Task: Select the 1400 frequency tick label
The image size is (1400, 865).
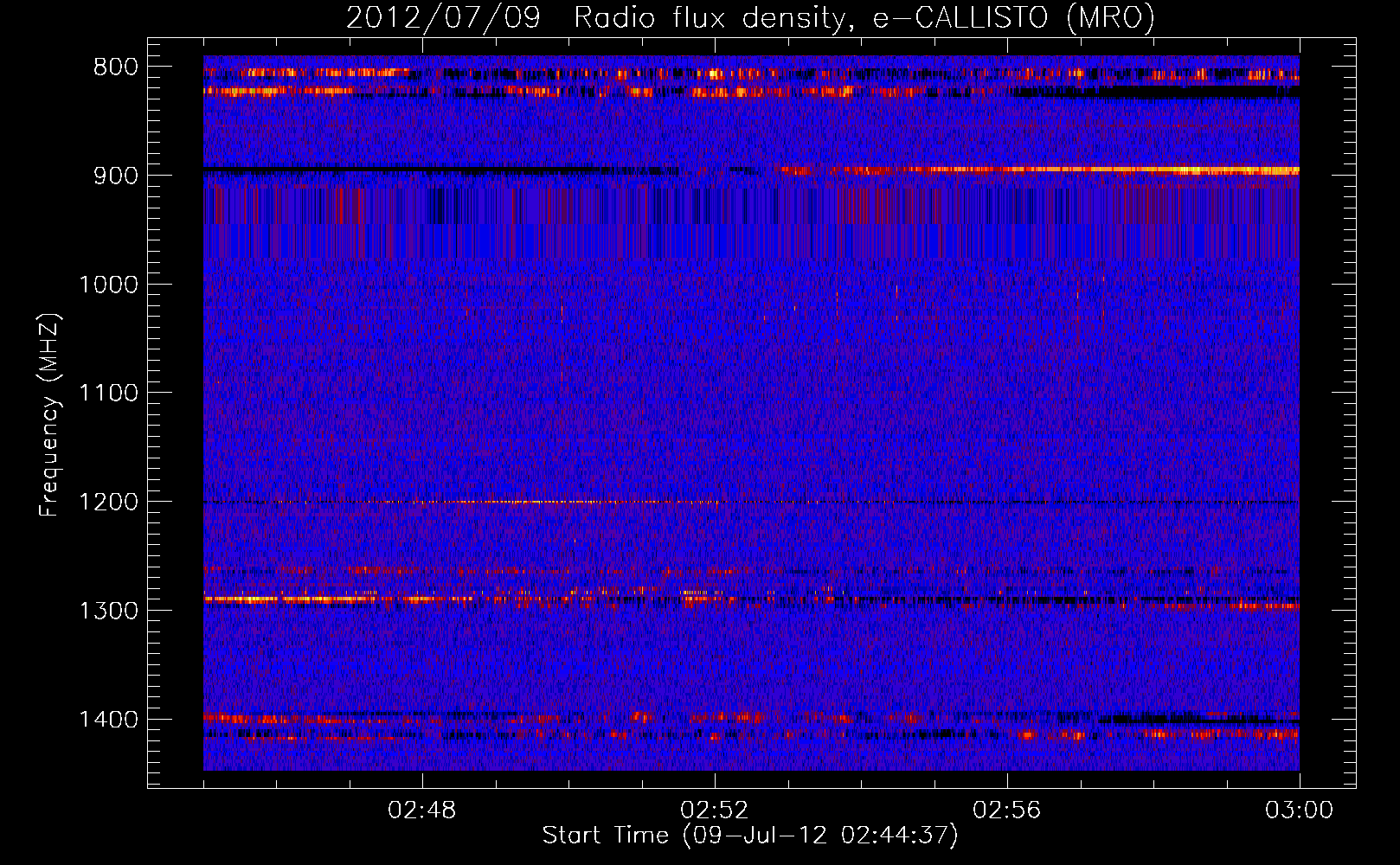Action: [x=109, y=720]
